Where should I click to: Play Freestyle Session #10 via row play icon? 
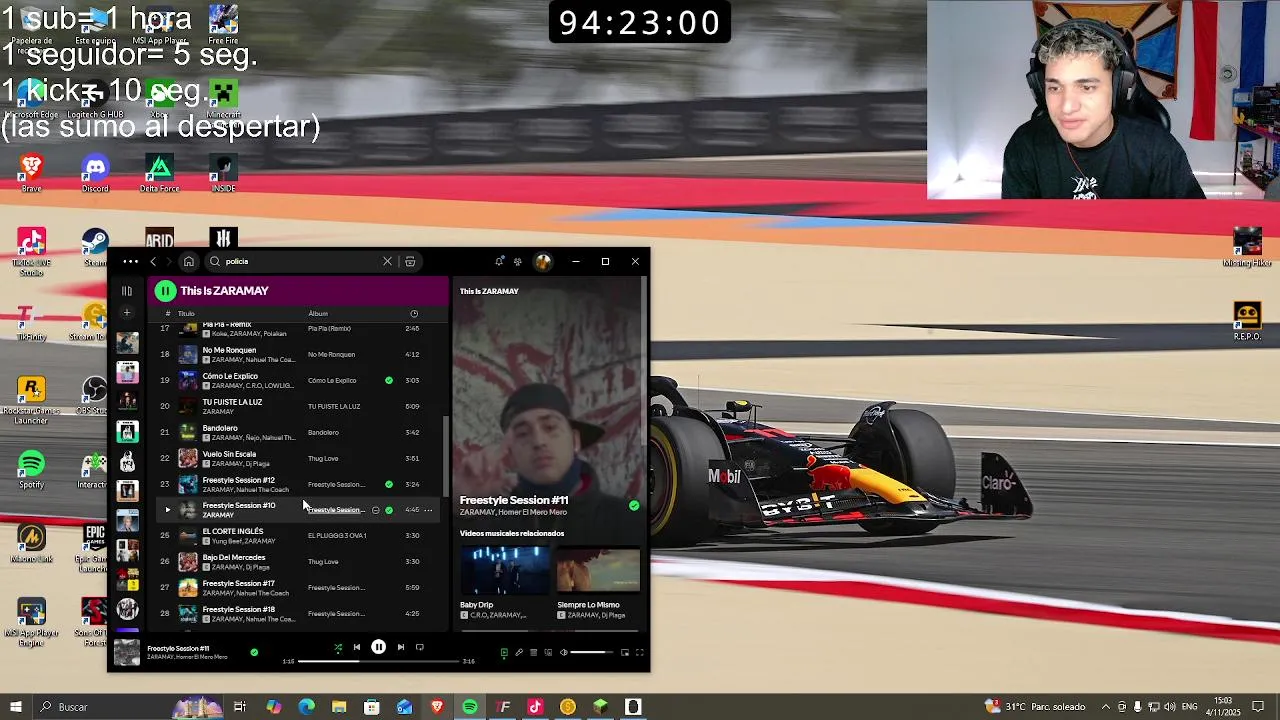[x=167, y=510]
